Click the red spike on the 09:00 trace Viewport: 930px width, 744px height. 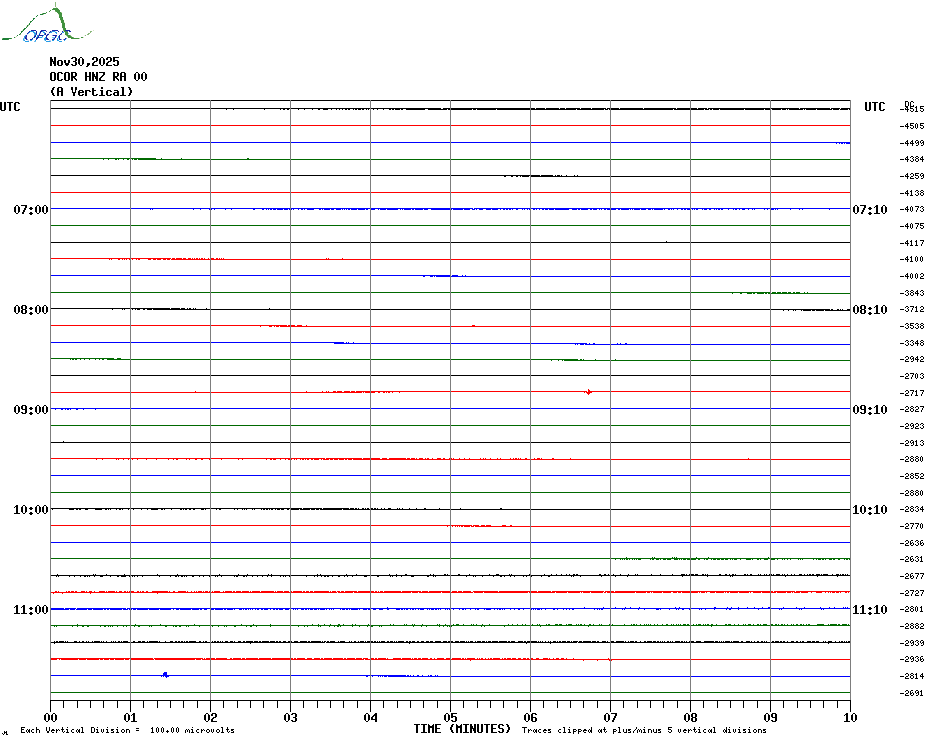(x=588, y=392)
